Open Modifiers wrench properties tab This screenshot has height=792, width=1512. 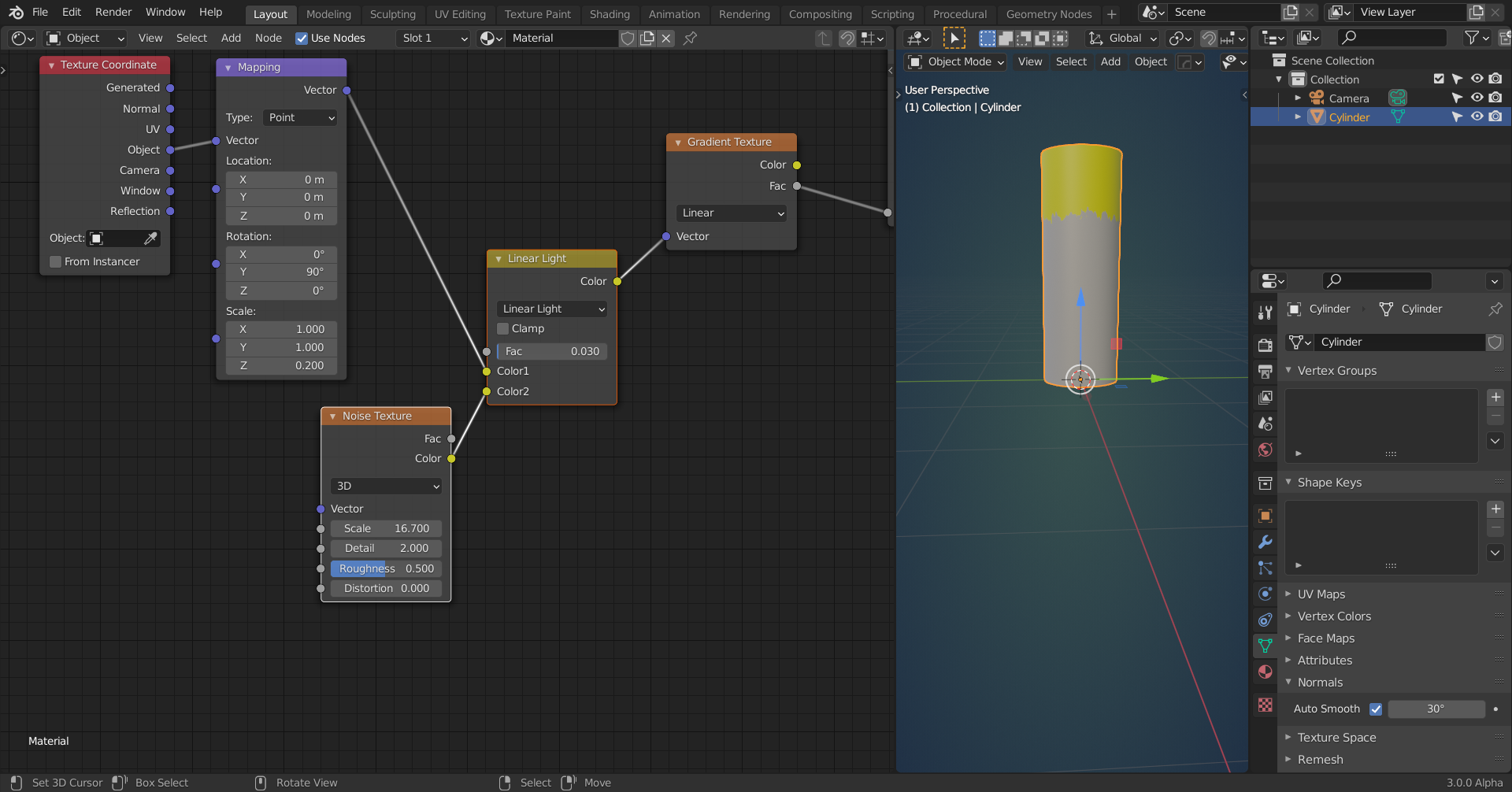[1266, 542]
